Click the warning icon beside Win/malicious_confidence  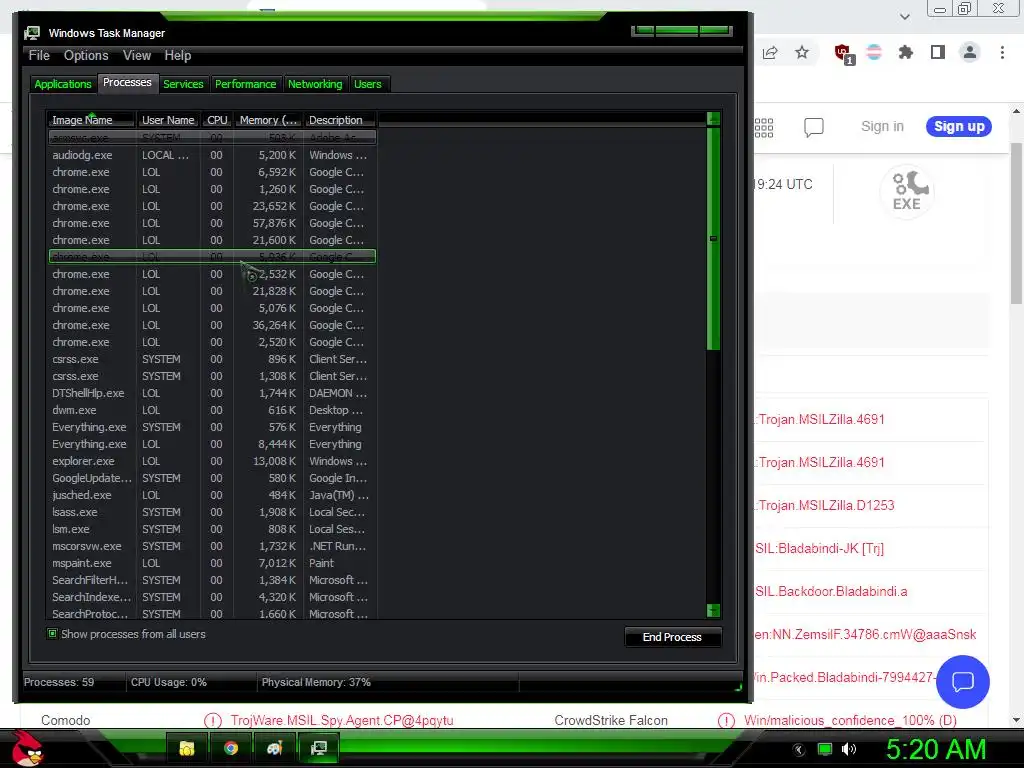[x=726, y=720]
